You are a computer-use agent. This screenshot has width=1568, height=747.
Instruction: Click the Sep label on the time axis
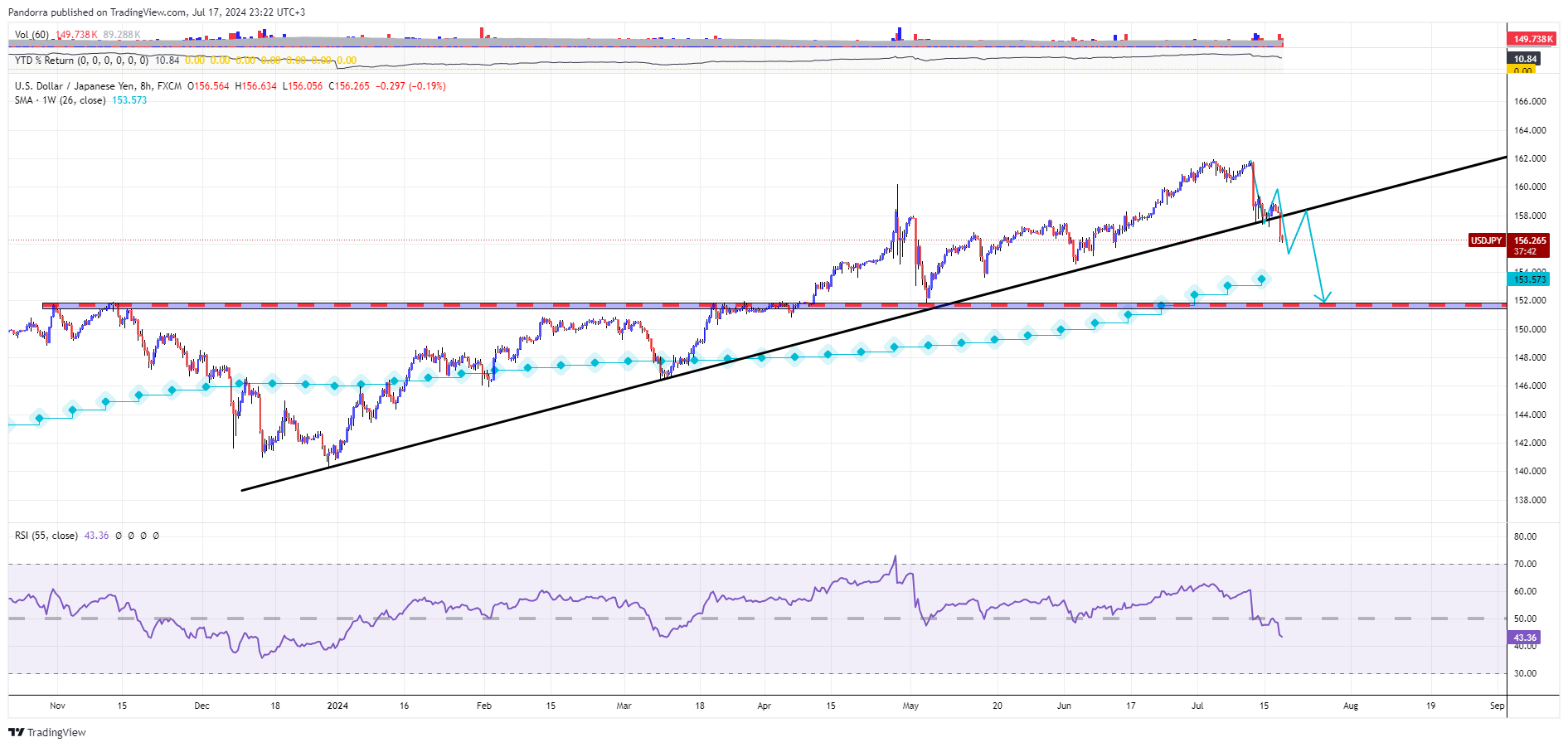[1497, 706]
